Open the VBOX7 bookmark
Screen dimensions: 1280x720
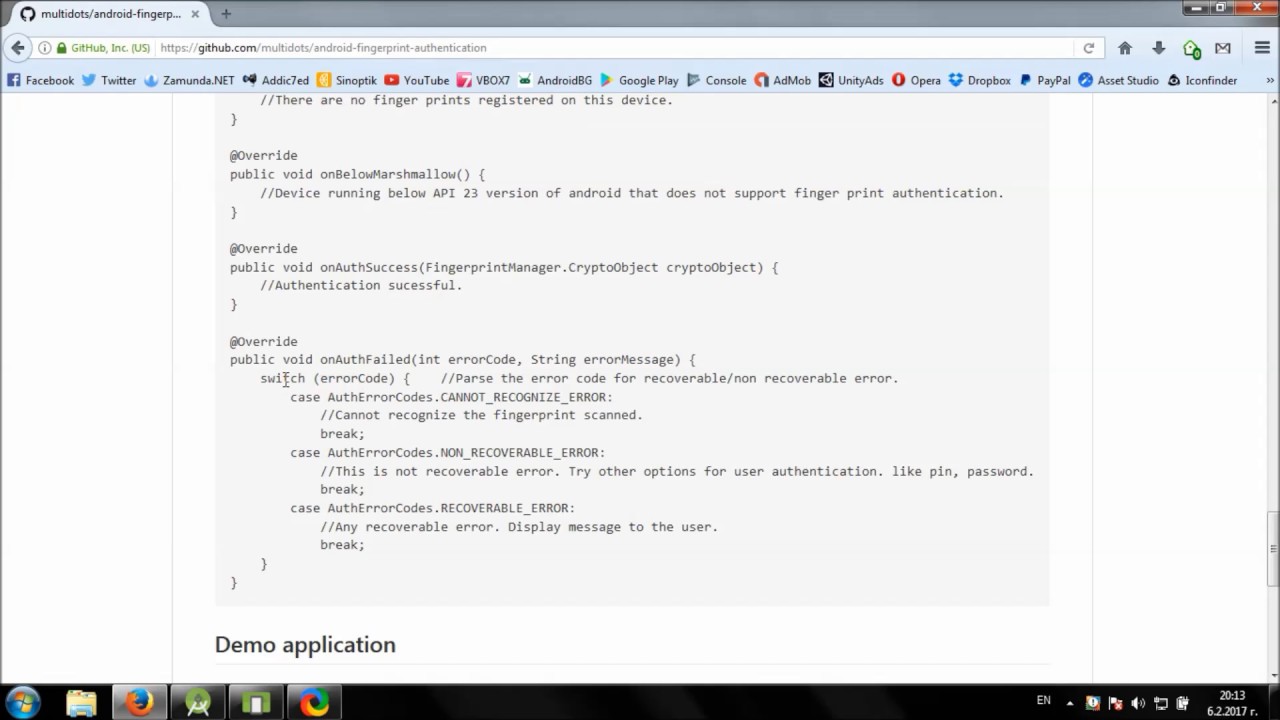coord(483,80)
